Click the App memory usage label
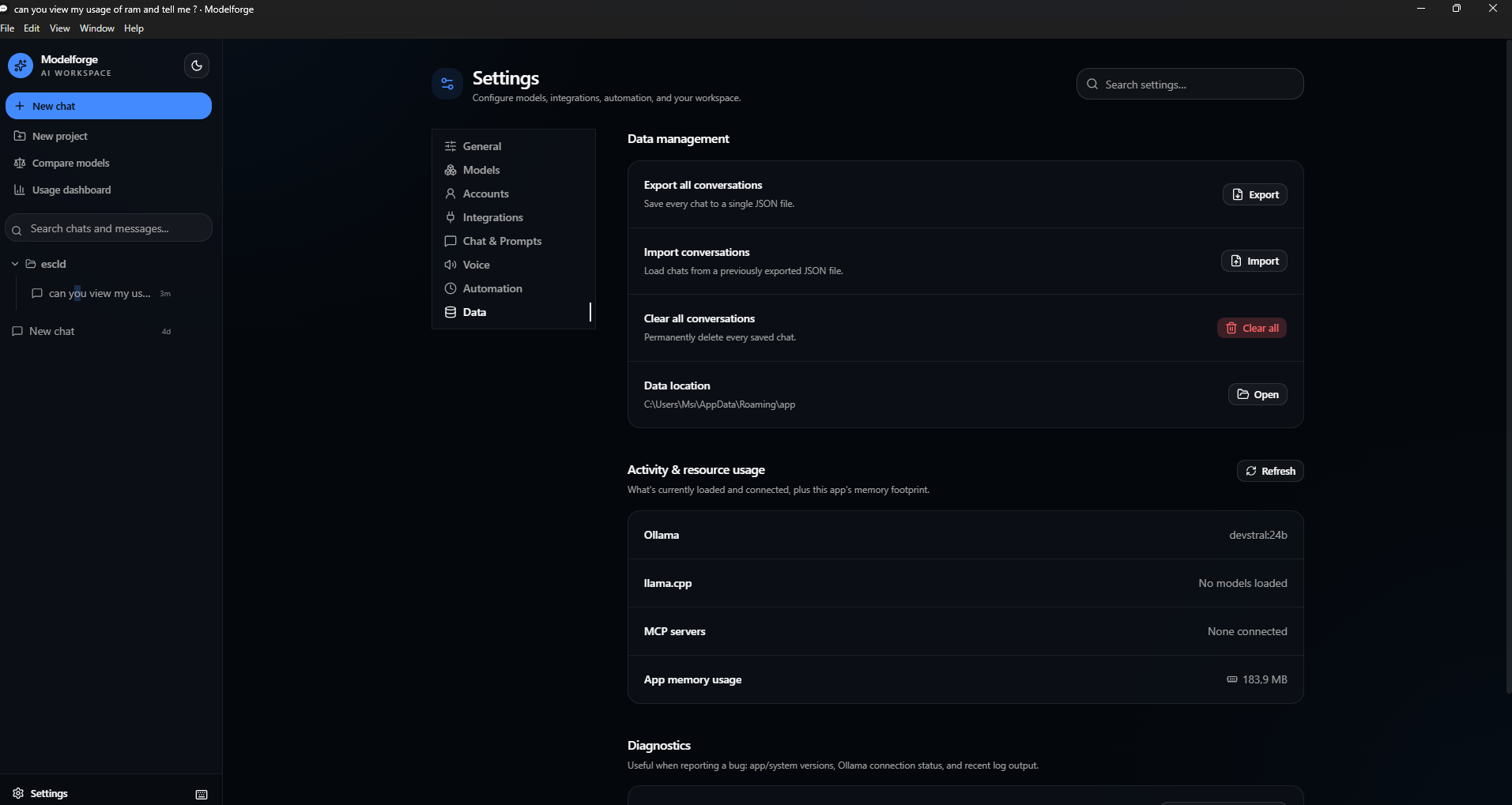The height and width of the screenshot is (805, 1512). pyautogui.click(x=692, y=679)
